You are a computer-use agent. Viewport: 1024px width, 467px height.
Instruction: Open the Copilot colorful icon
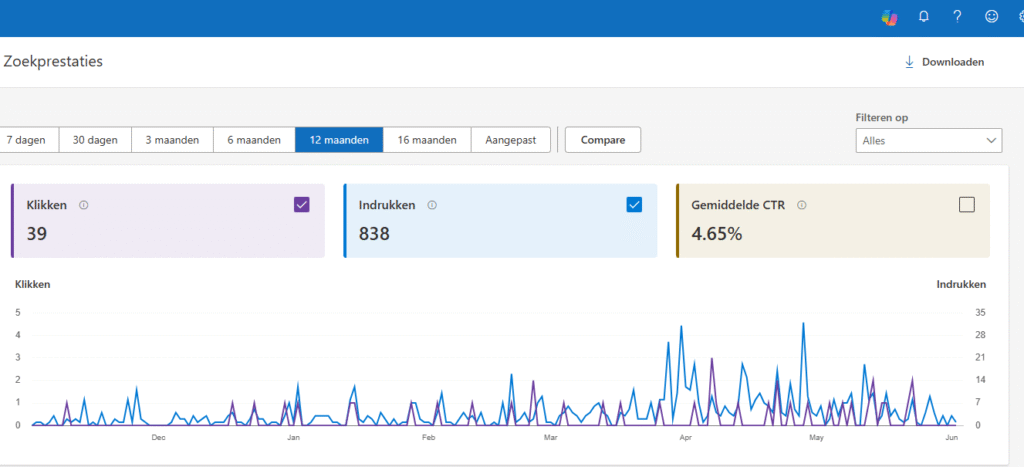889,18
